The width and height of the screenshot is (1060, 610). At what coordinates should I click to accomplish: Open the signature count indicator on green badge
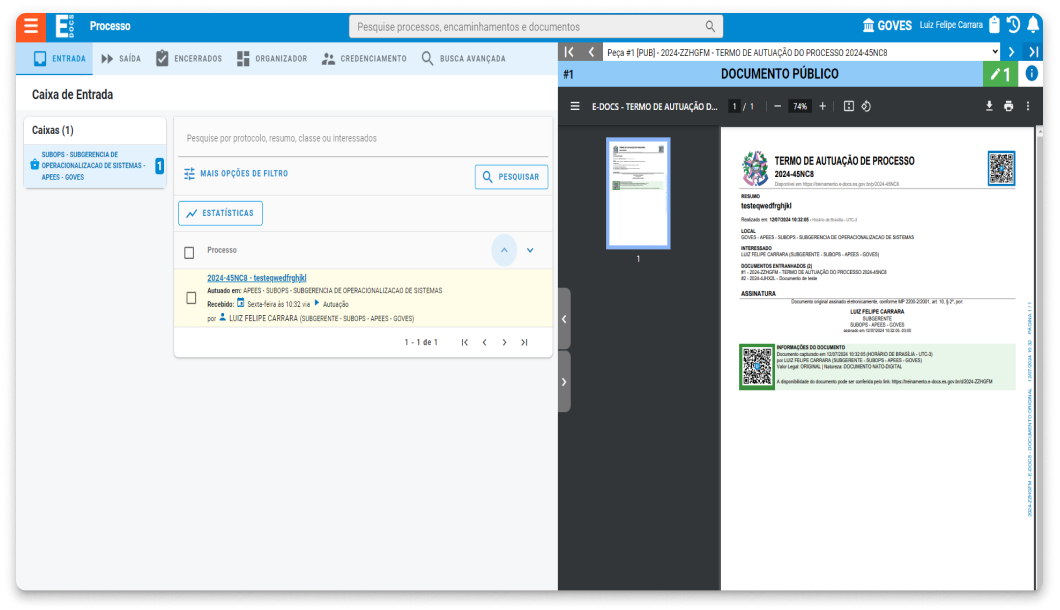tap(1000, 71)
